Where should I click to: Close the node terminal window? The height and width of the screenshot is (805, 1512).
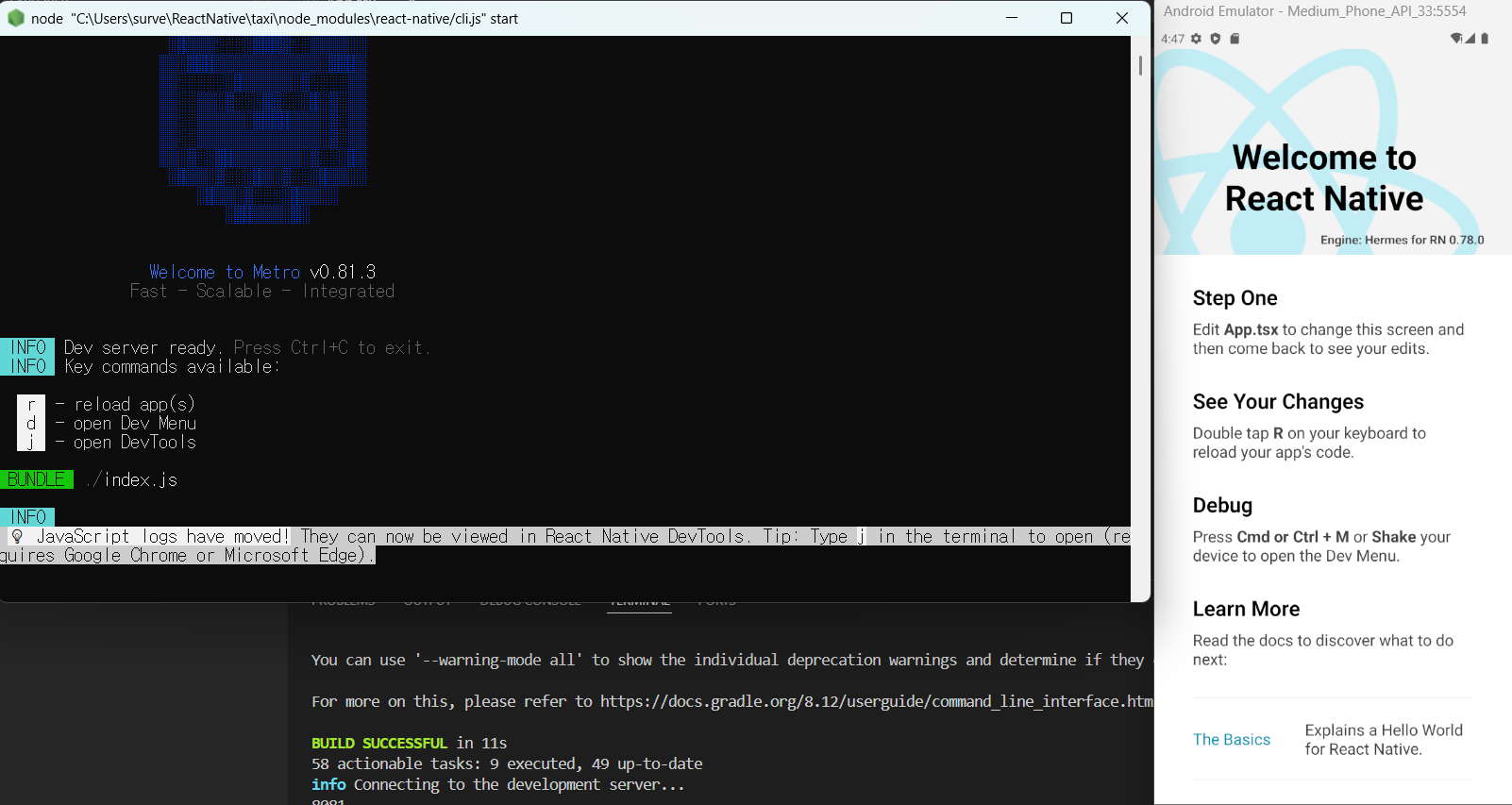pos(1122,18)
